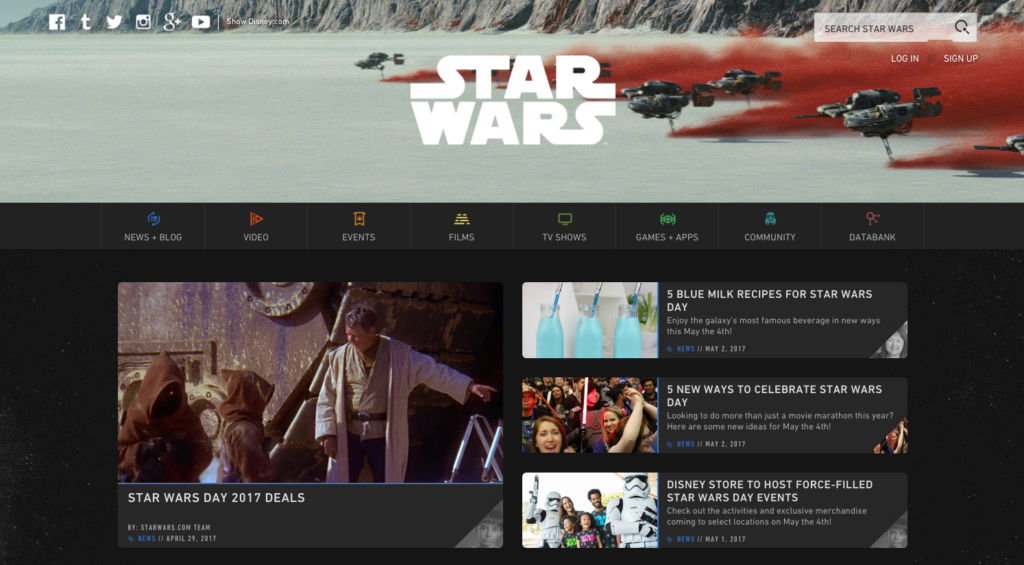Open the stormtroopers family thumbnail
Viewport: 1024px width, 565px height.
[x=590, y=510]
